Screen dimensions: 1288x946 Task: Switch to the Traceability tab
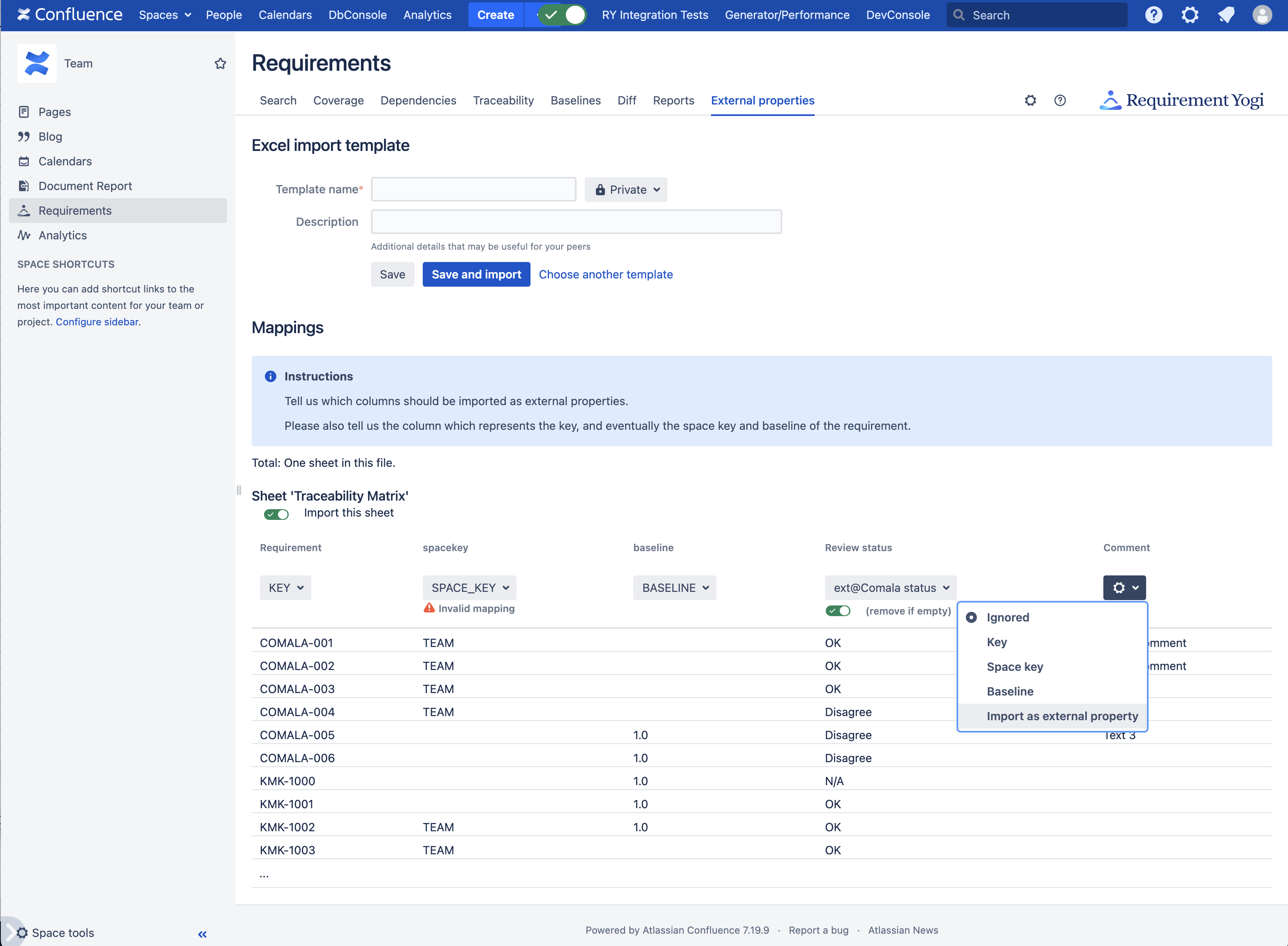click(x=503, y=101)
